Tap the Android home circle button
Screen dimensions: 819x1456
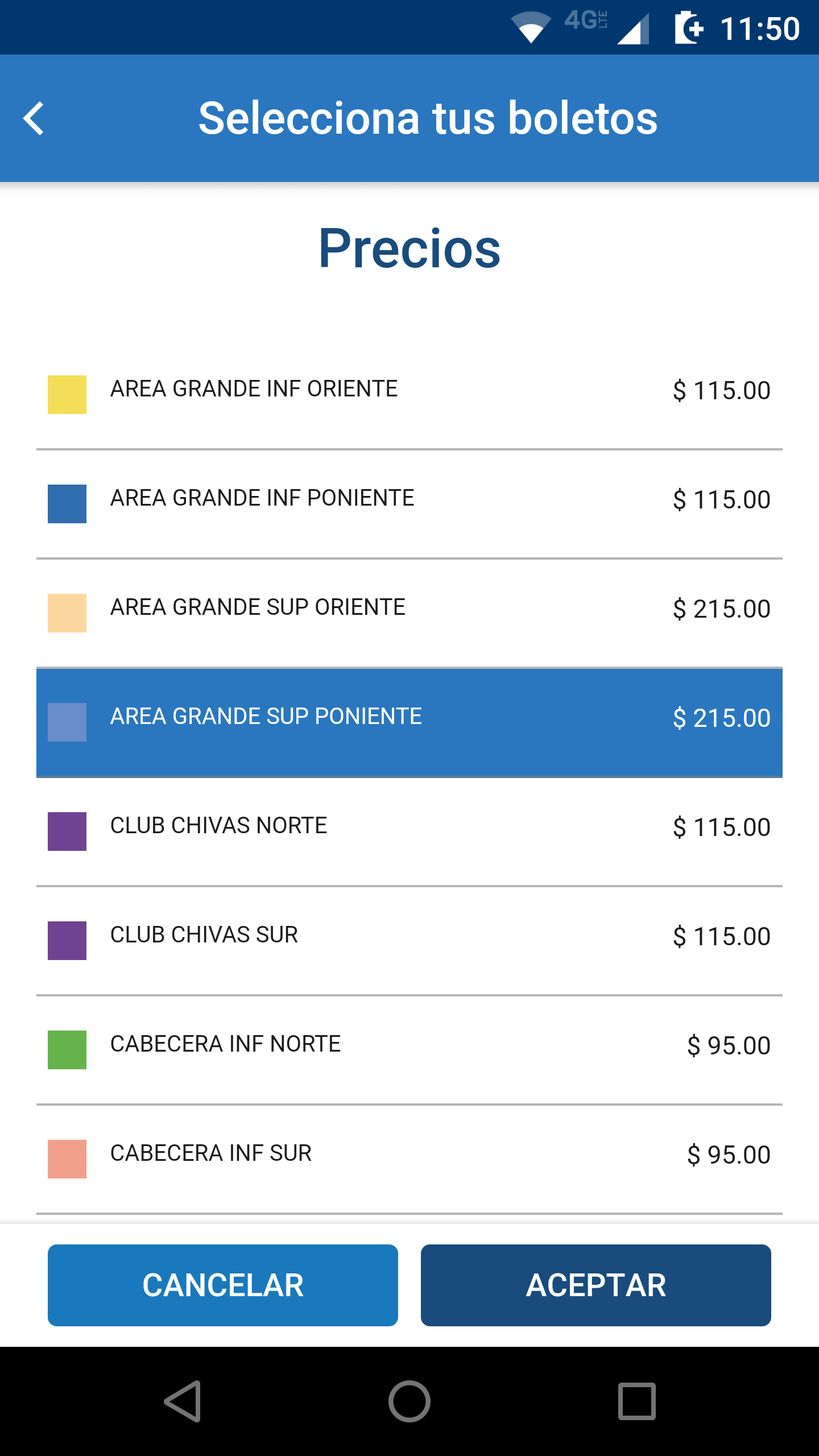coord(409,1401)
